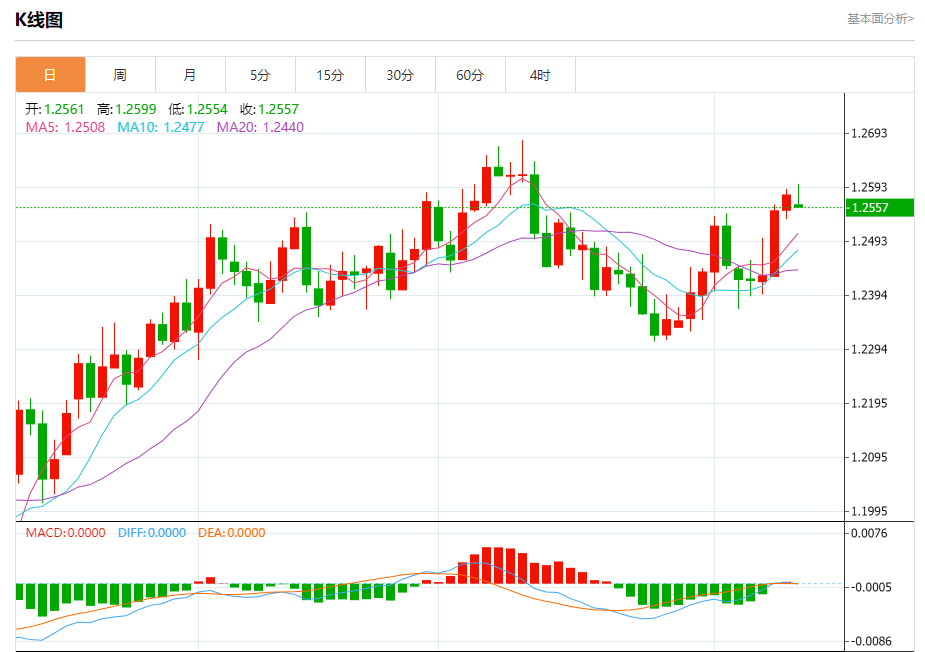
Task: Open the 30分 interval tab
Action: (x=400, y=75)
